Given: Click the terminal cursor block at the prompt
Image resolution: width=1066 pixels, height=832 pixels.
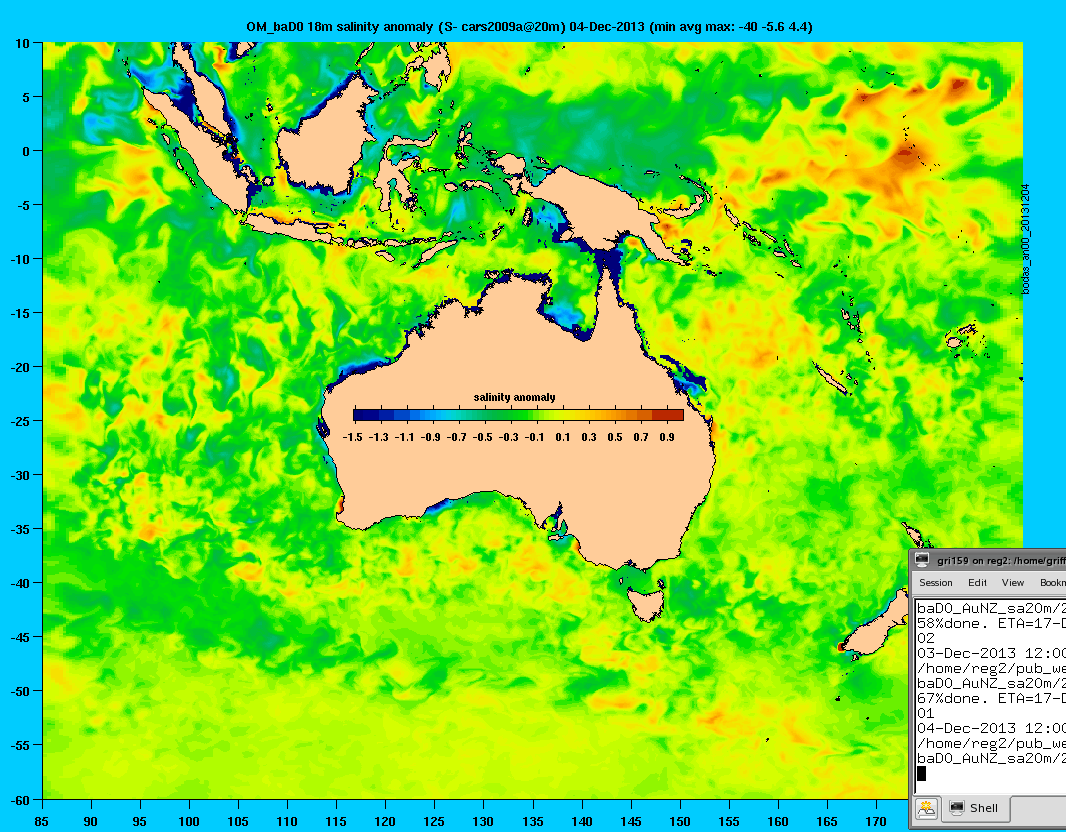Looking at the screenshot, I should click(x=921, y=774).
